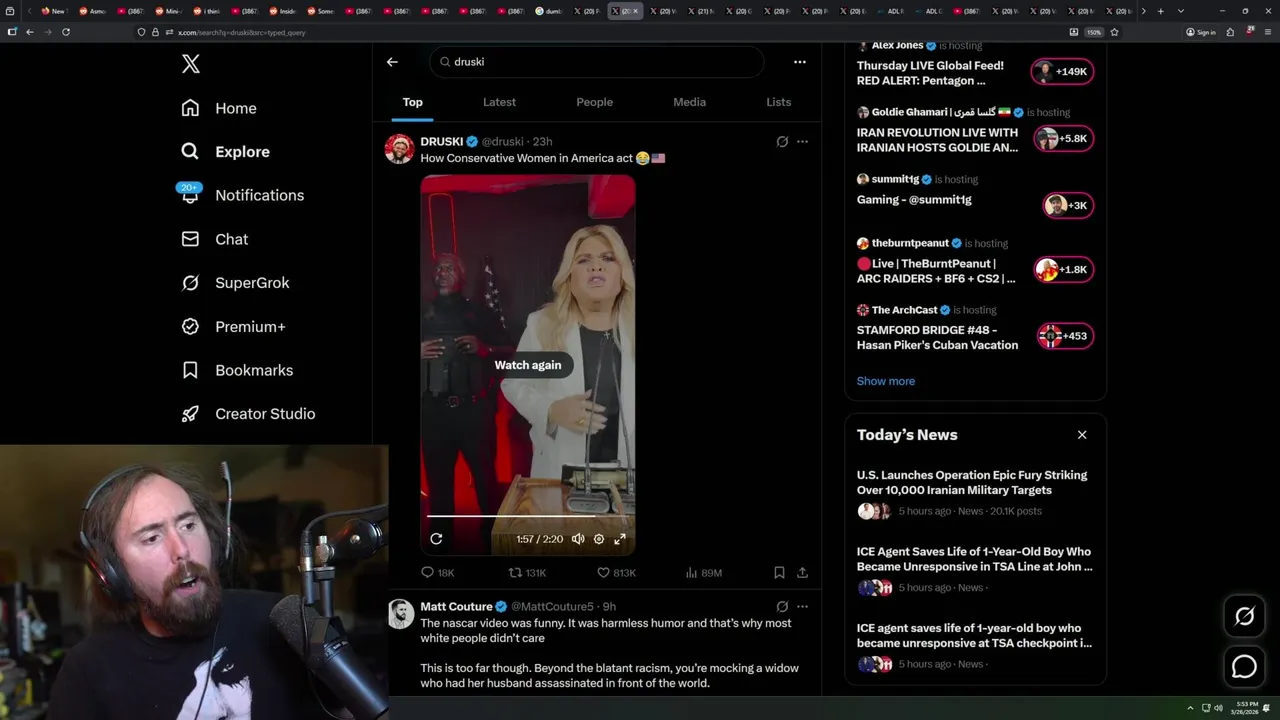The width and height of the screenshot is (1280, 720).
Task: Open Chat in the X sidebar
Action: [214, 239]
